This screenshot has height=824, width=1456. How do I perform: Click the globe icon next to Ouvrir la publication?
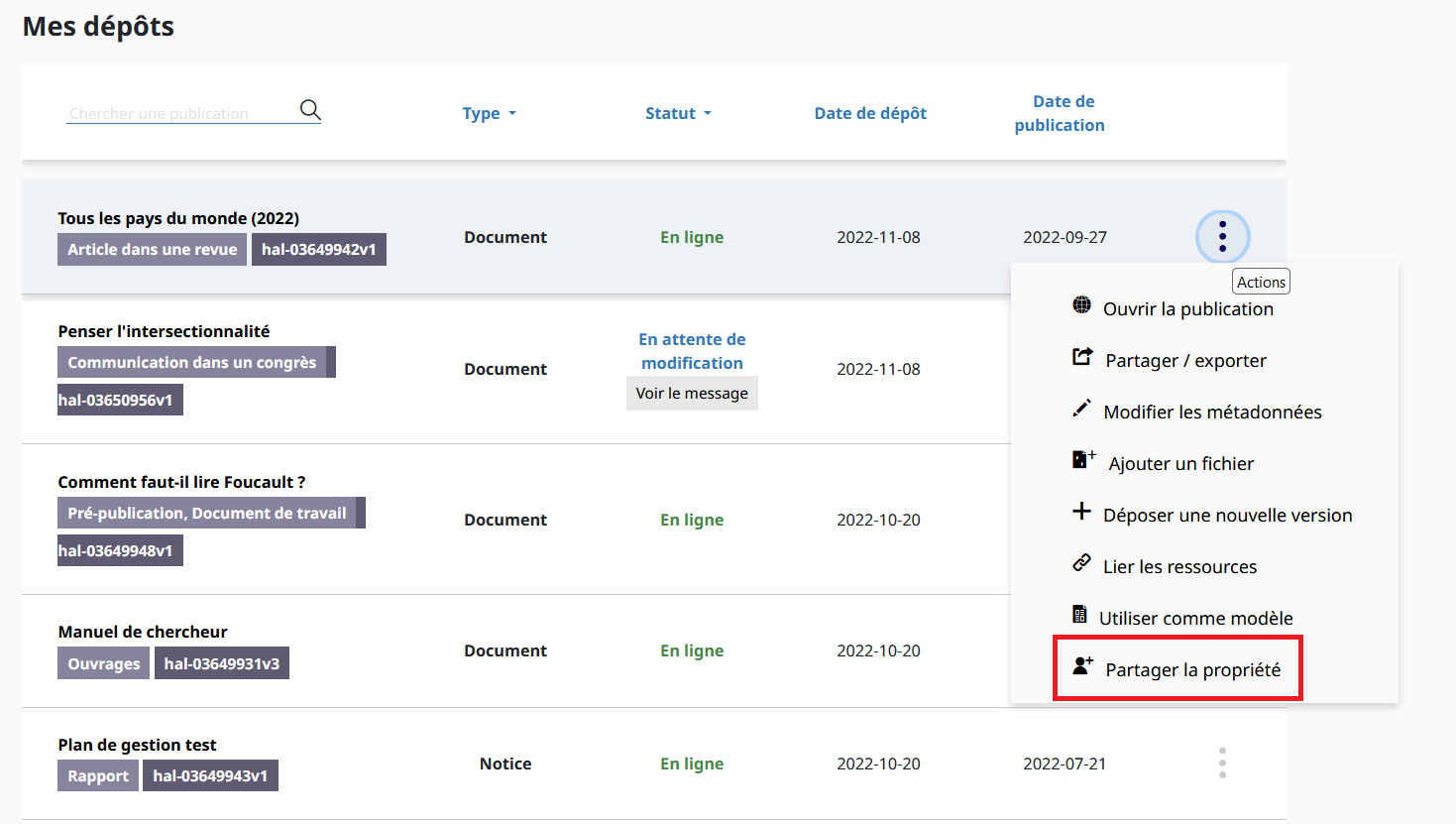[1081, 305]
